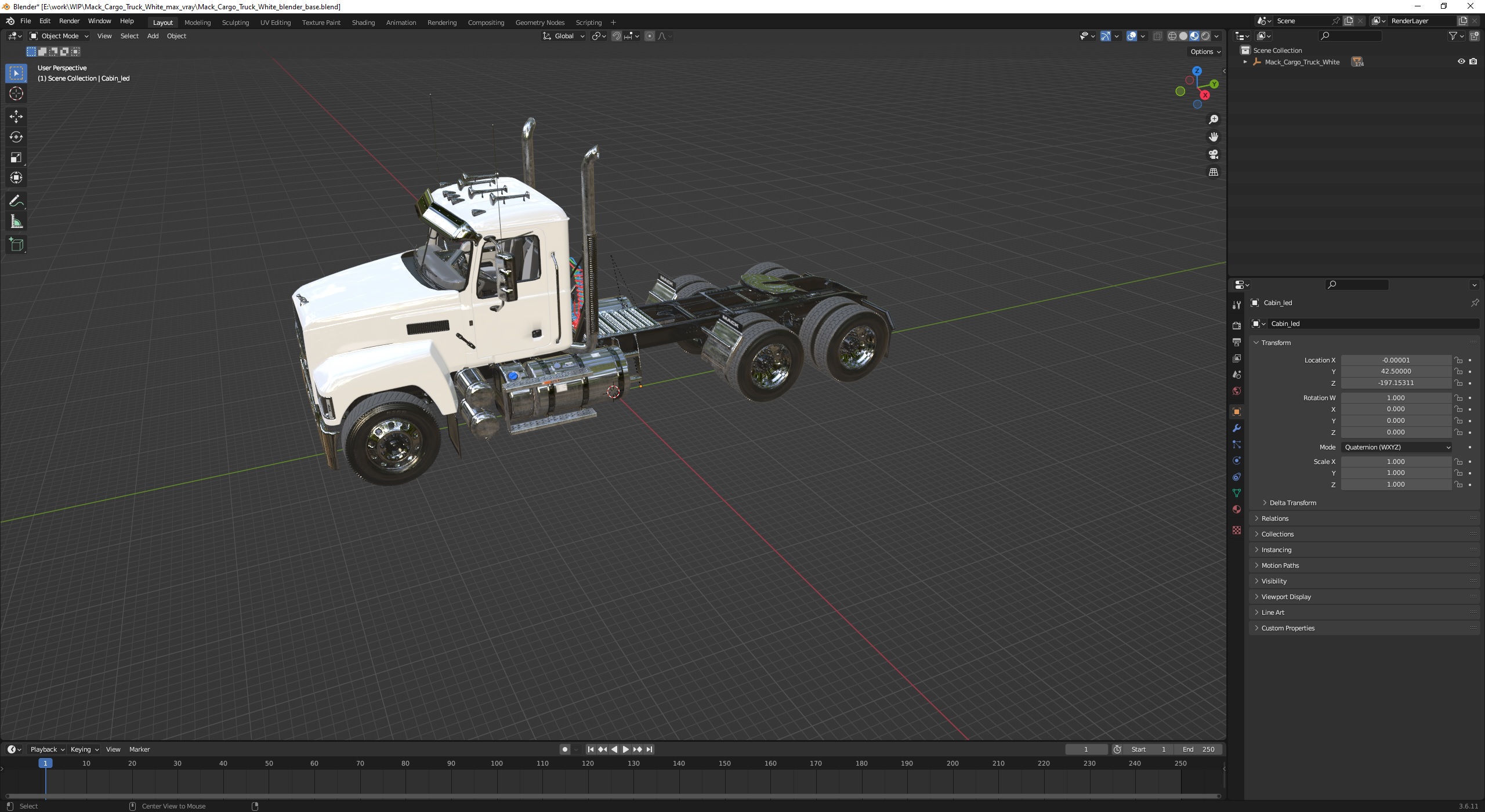The height and width of the screenshot is (812, 1485).
Task: Select the Scale tool
Action: [16, 157]
